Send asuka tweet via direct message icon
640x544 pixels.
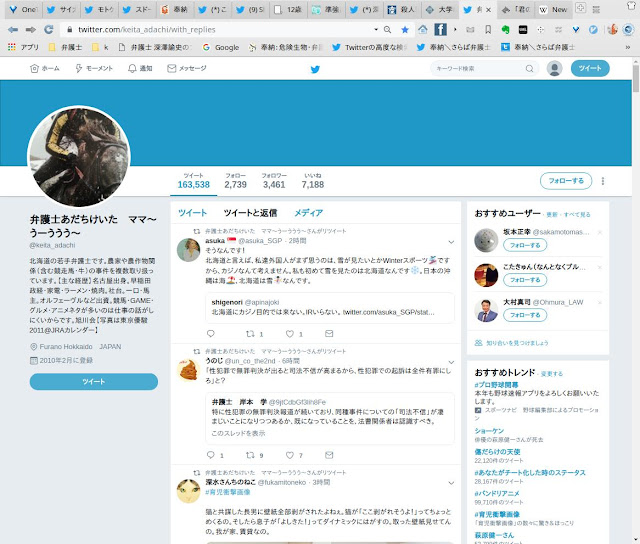[x=329, y=333]
